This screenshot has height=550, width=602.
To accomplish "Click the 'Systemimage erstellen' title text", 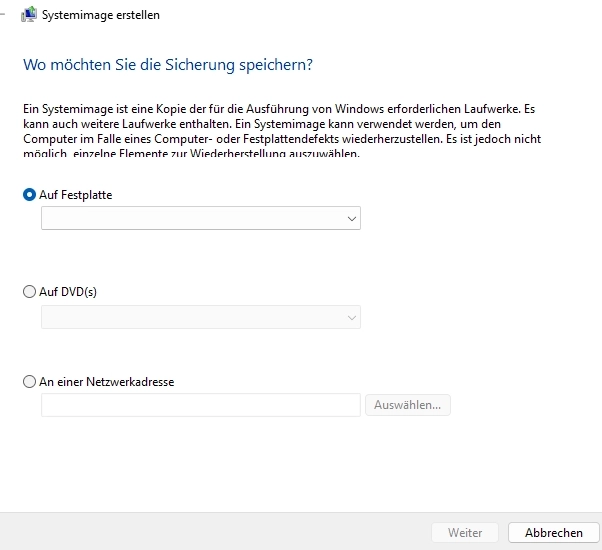I will coord(101,15).
